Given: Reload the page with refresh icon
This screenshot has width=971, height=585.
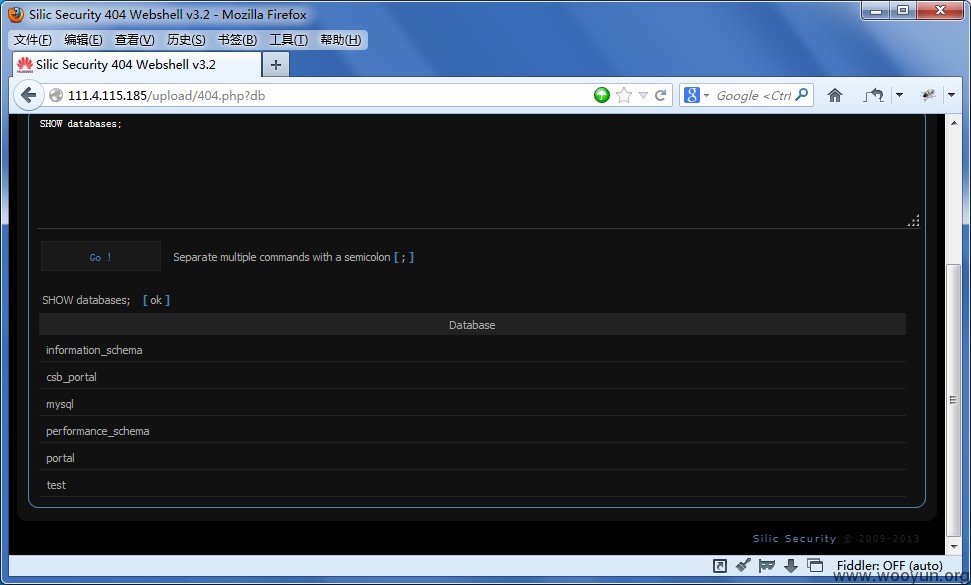Looking at the screenshot, I should [660, 95].
